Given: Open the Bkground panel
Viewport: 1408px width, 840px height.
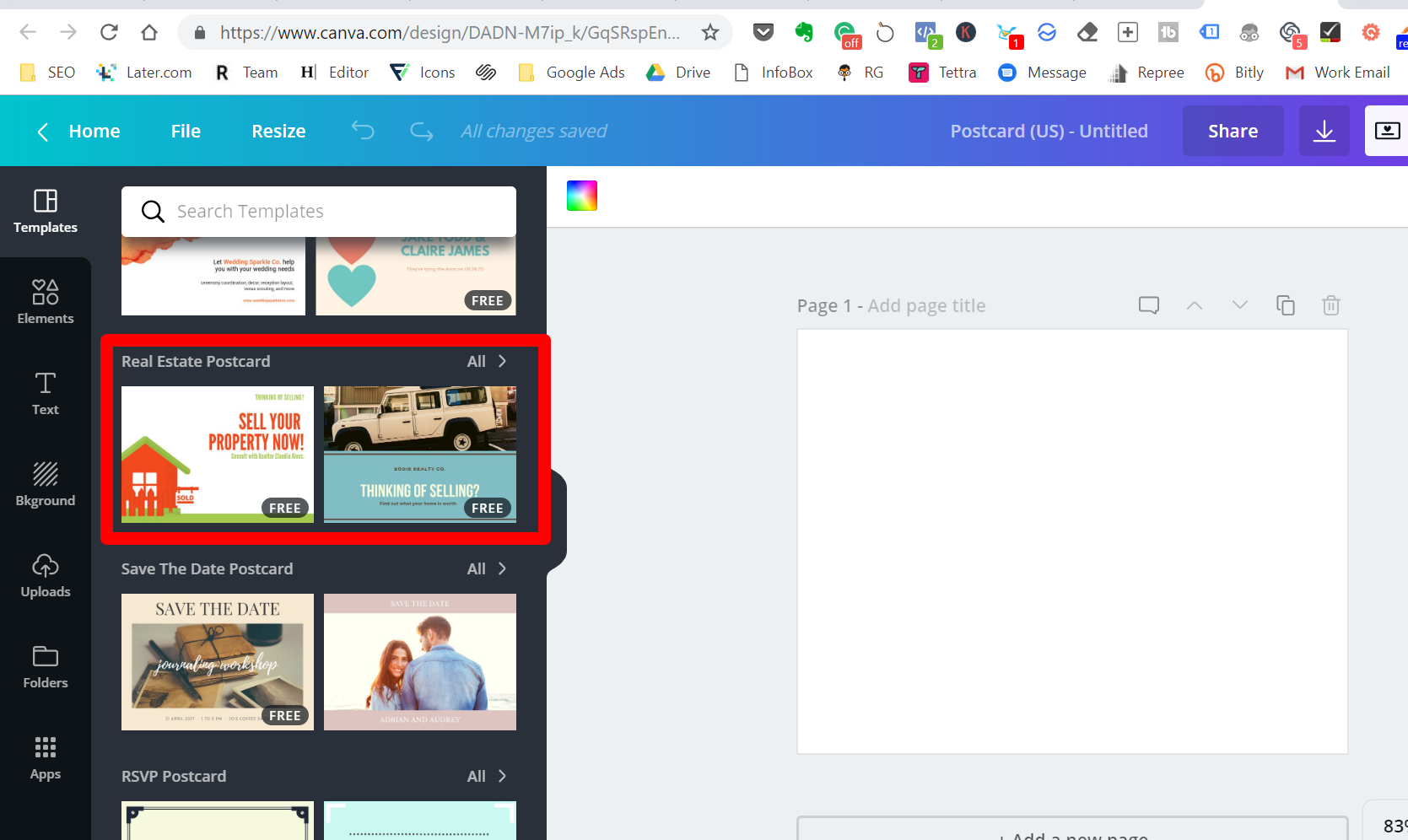Looking at the screenshot, I should [45, 484].
